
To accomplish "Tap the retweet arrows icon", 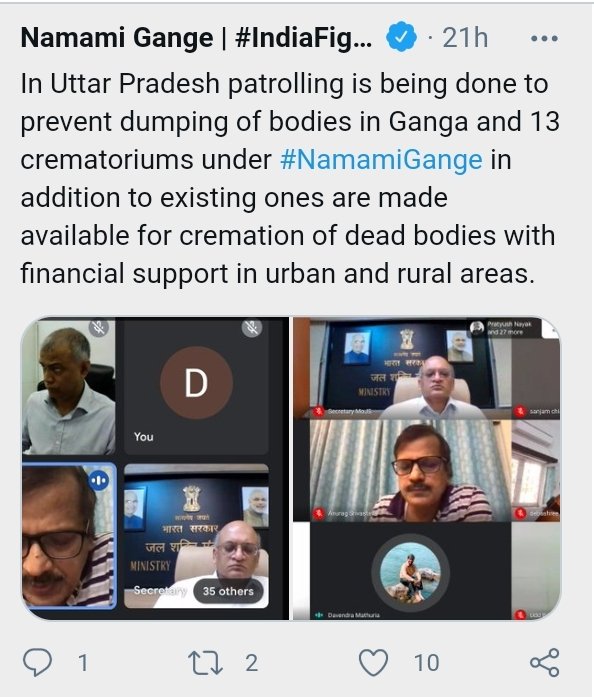I will pyautogui.click(x=205, y=663).
